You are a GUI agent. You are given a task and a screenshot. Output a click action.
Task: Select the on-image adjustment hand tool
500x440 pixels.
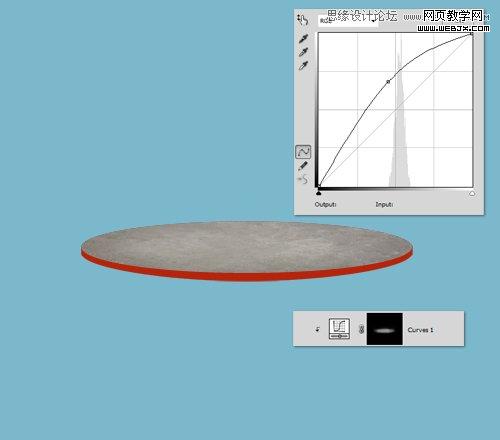click(303, 20)
